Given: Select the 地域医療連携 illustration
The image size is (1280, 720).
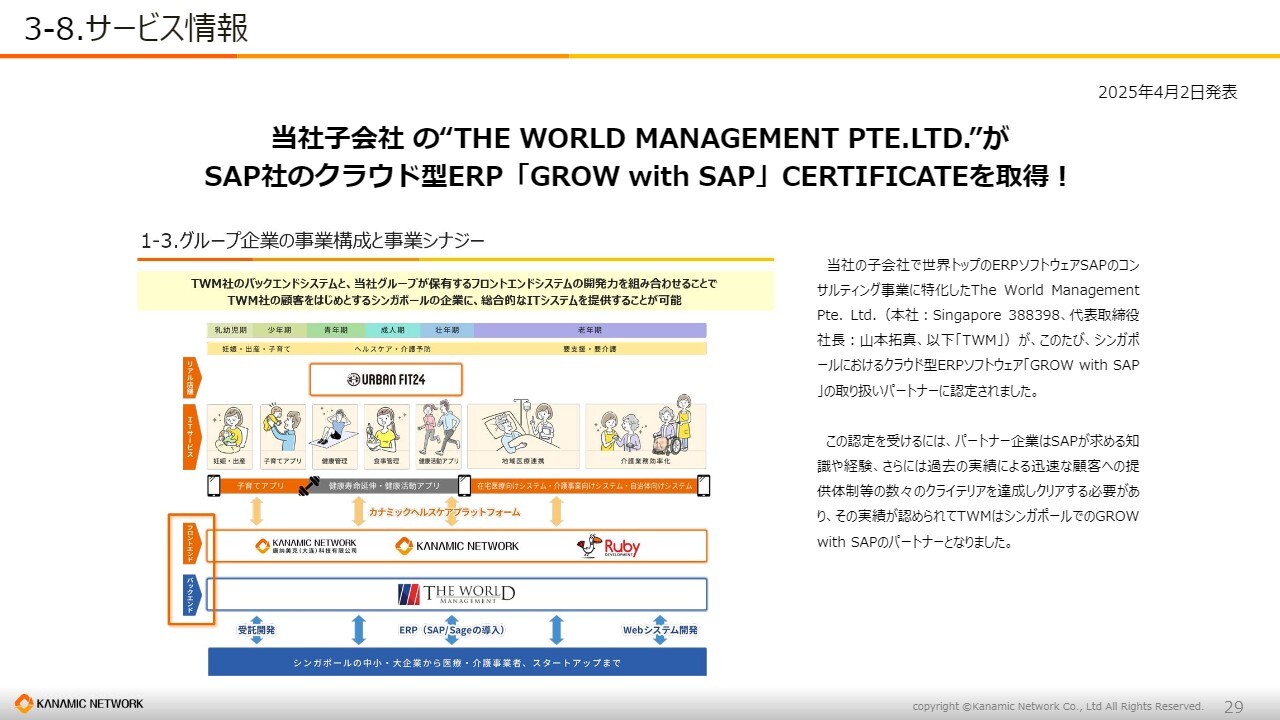Looking at the screenshot, I should click(x=523, y=435).
